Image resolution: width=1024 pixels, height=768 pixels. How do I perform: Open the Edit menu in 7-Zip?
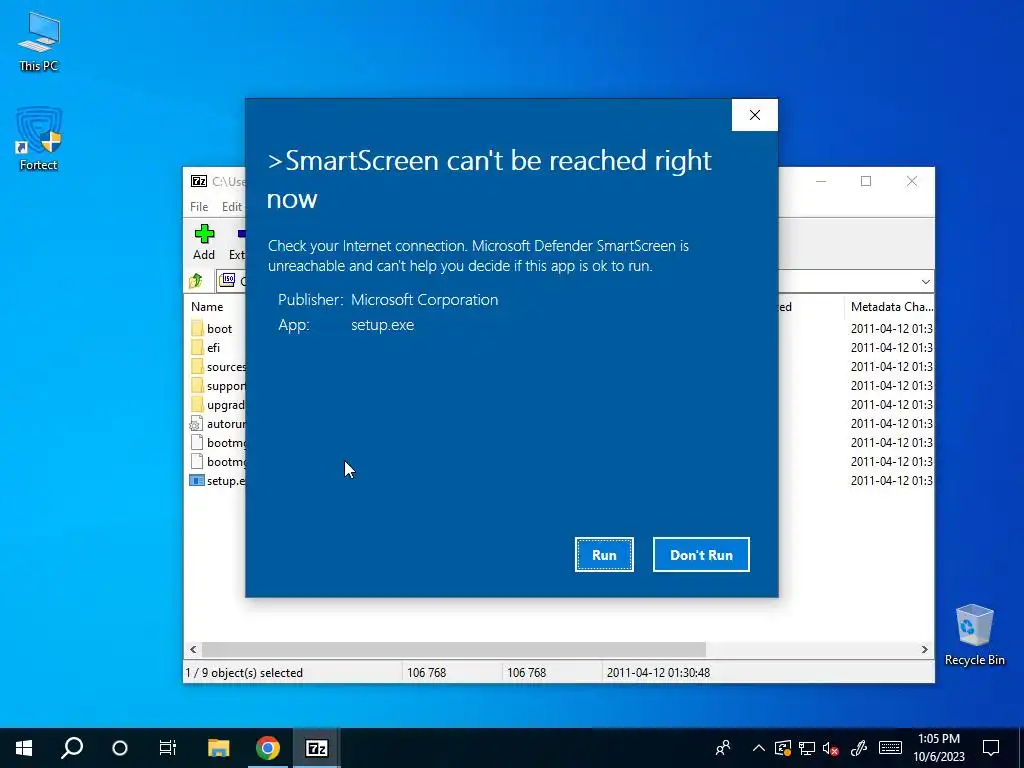click(232, 206)
